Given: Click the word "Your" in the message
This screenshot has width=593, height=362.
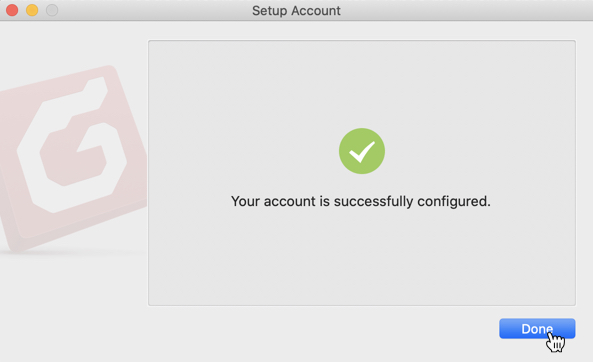Looking at the screenshot, I should pyautogui.click(x=245, y=201).
